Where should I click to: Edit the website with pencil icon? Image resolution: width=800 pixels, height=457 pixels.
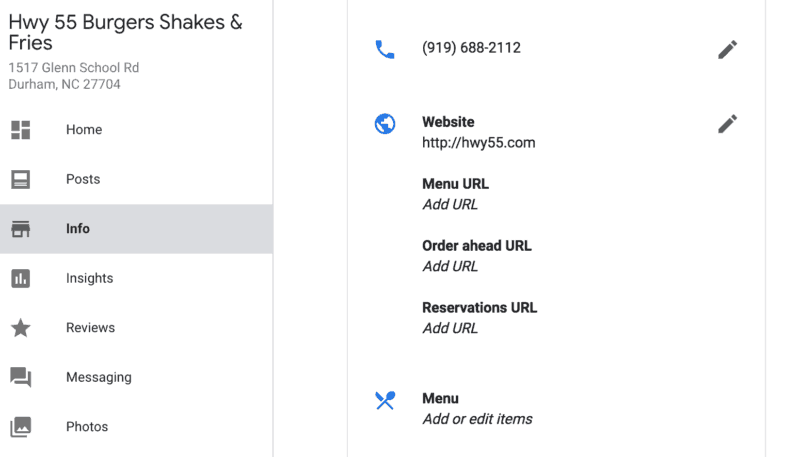(727, 124)
